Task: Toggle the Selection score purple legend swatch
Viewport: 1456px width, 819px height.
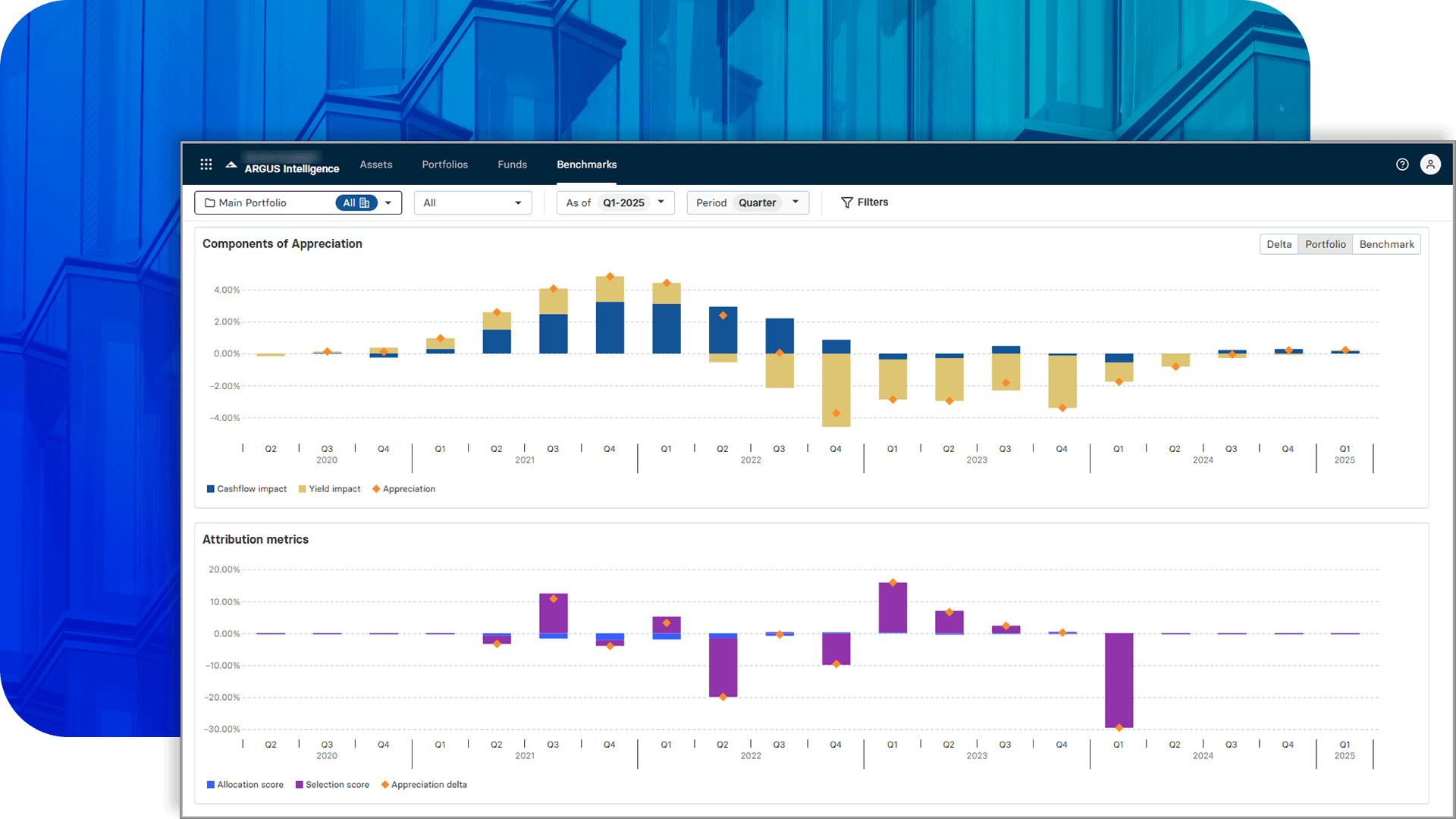Action: [x=298, y=785]
